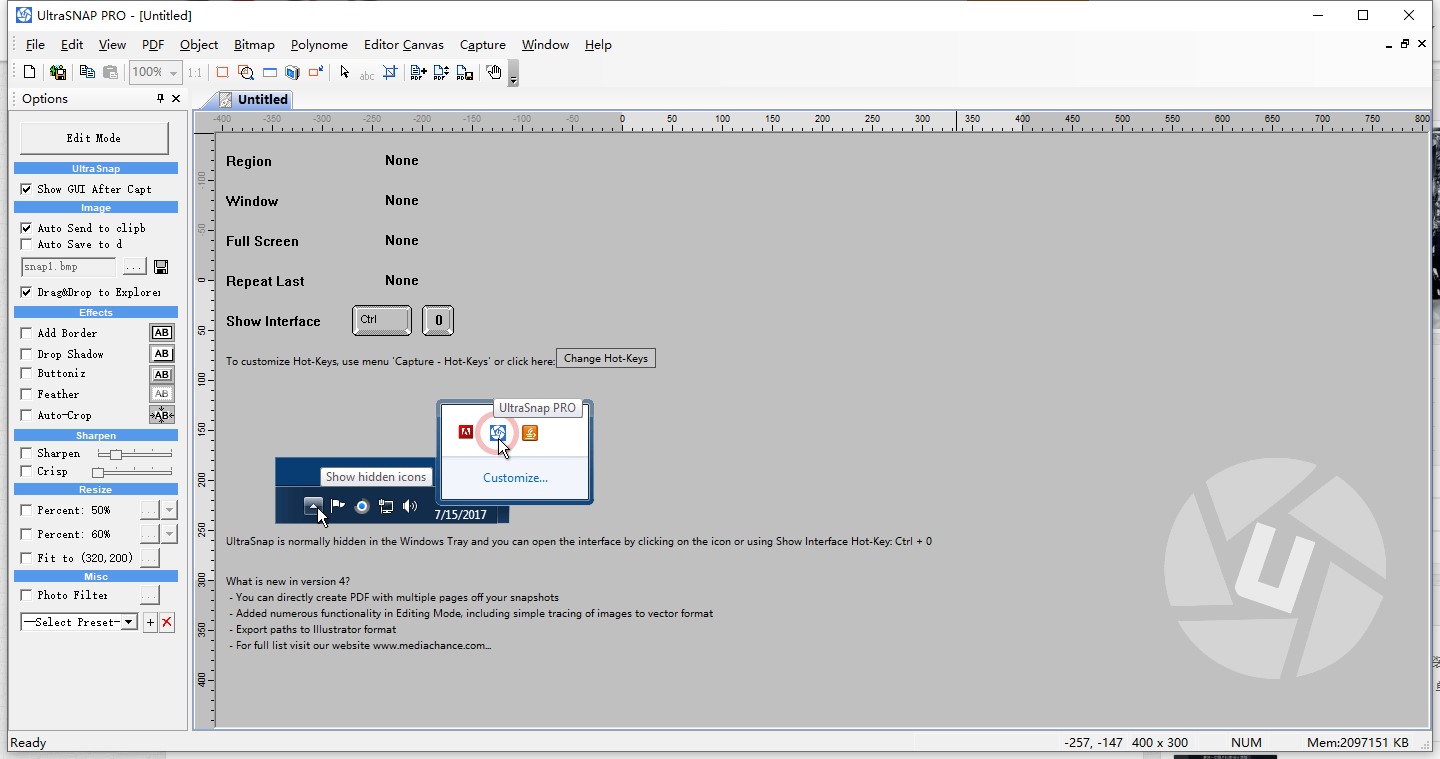Open Add Border settings AB icon
1440x759 pixels.
point(161,333)
